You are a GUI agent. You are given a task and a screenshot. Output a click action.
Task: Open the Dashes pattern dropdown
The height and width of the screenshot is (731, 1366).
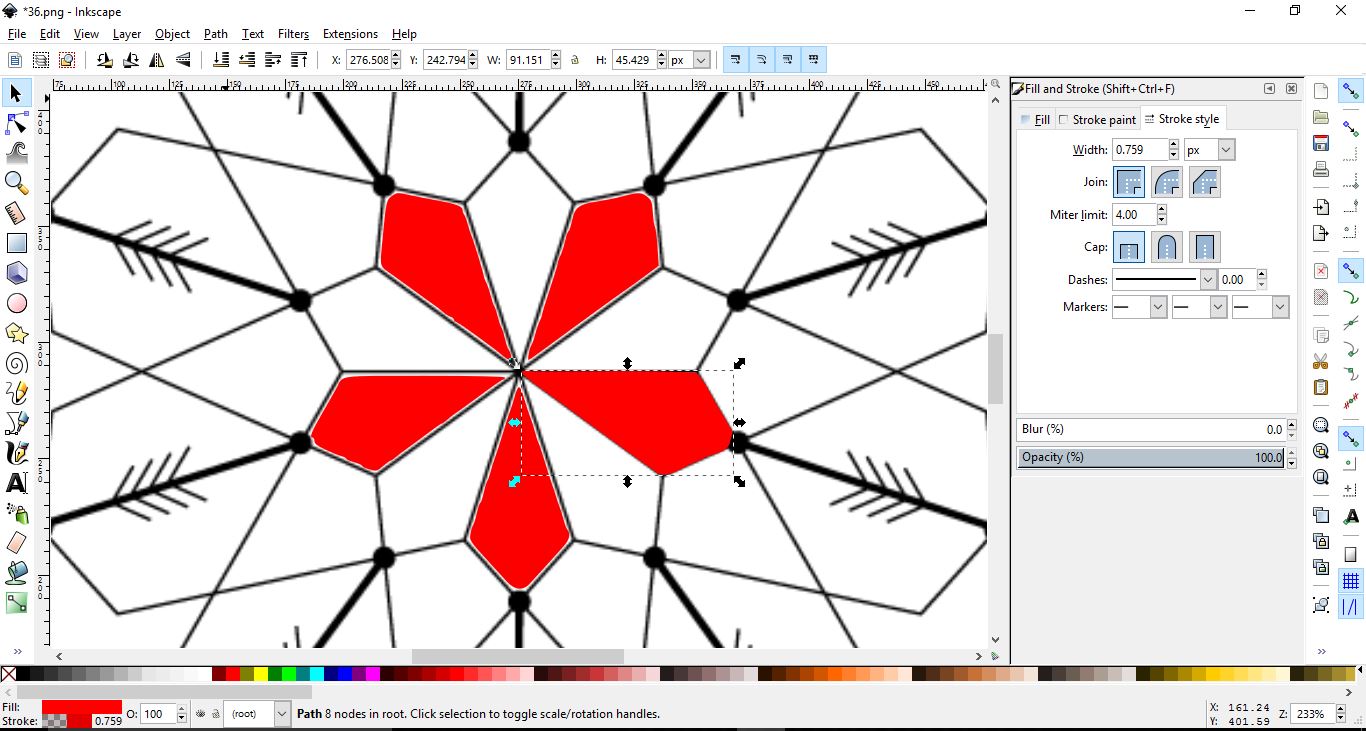coord(1164,280)
